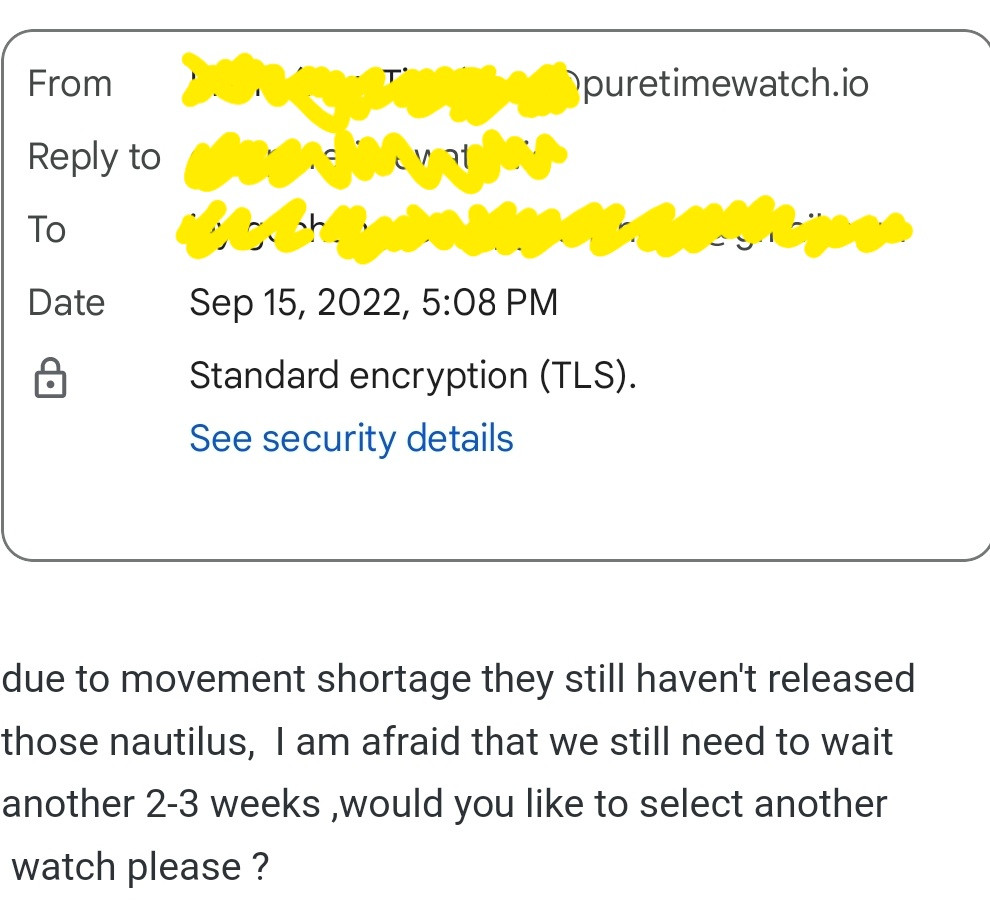
Task: Select the date Sep 15, 2022, 5:08 PM
Action: [374, 302]
